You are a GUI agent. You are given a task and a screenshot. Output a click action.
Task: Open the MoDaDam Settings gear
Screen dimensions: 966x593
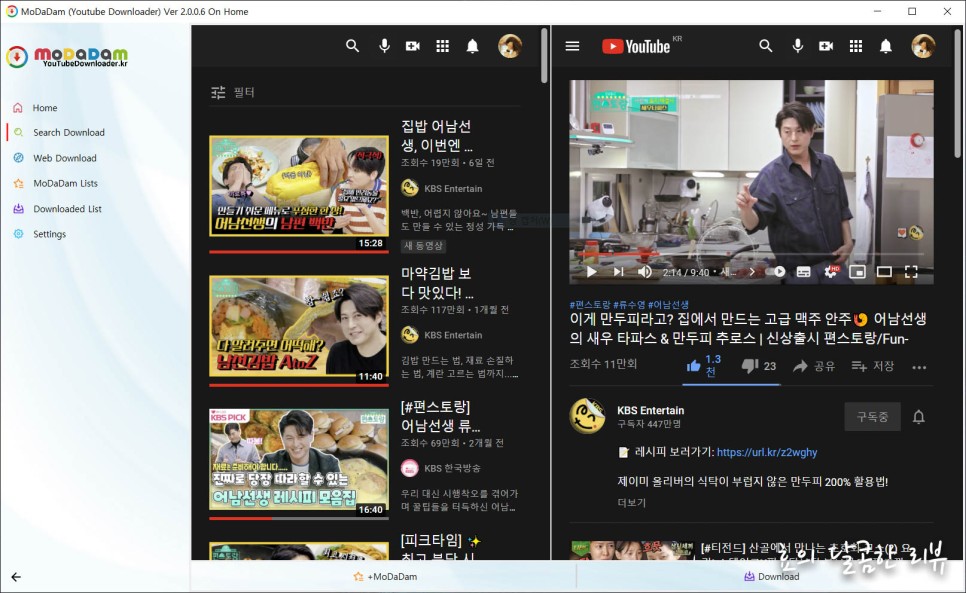(x=18, y=233)
